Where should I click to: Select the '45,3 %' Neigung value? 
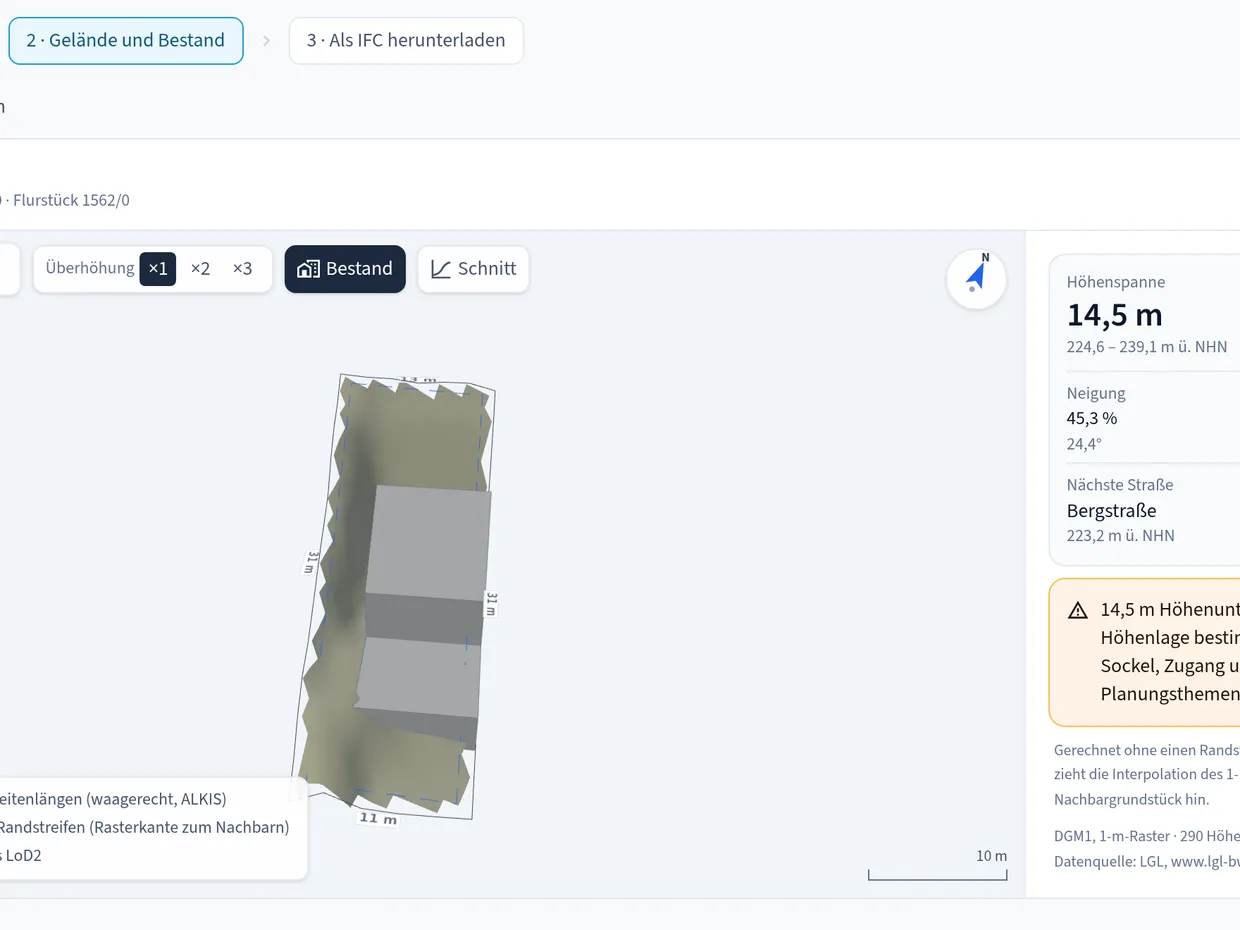1092,419
